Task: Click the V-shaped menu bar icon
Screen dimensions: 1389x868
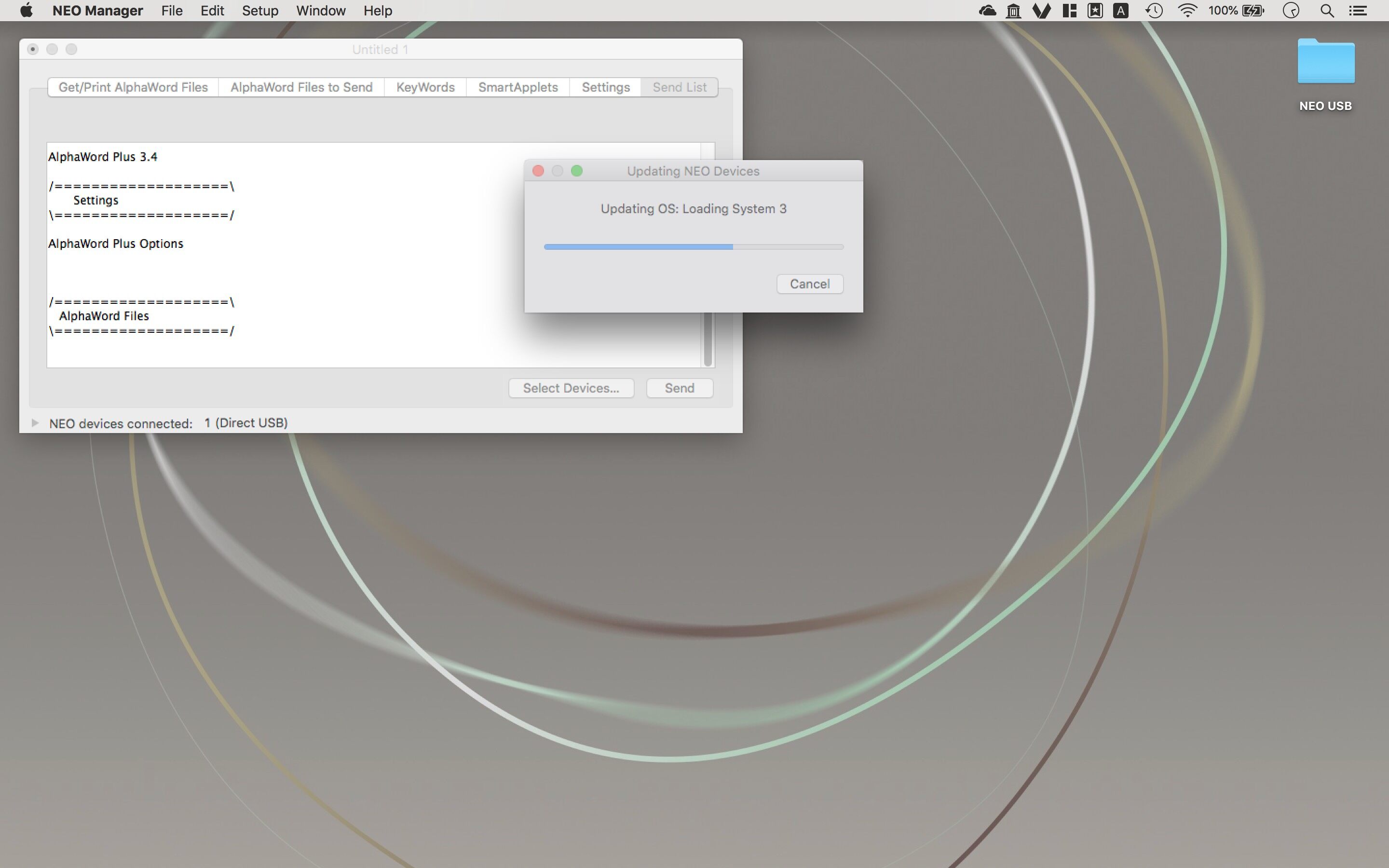Action: click(1041, 10)
